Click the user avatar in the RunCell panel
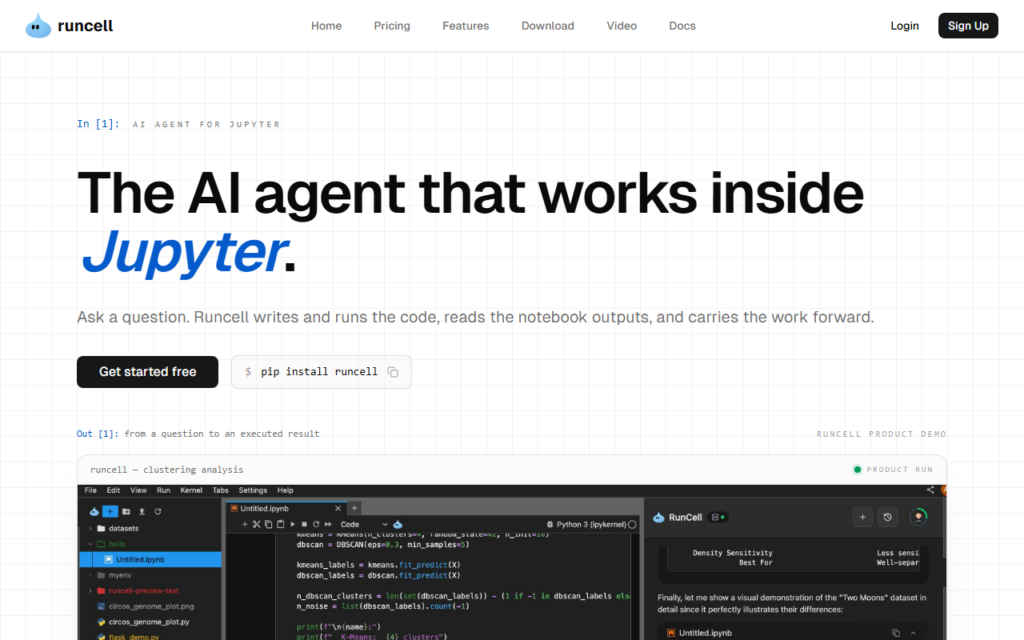The width and height of the screenshot is (1024, 640). coord(918,517)
